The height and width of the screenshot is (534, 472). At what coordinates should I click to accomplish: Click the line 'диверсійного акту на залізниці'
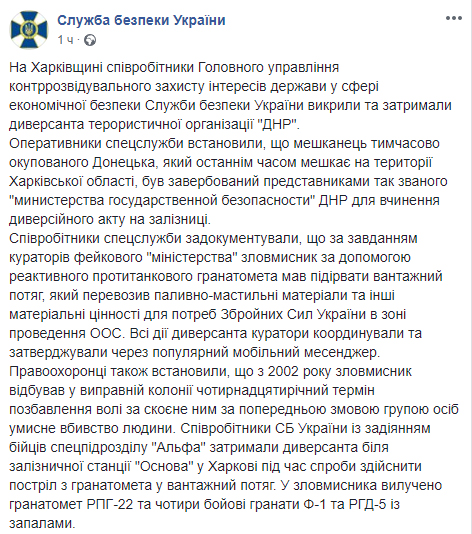[x=109, y=220]
